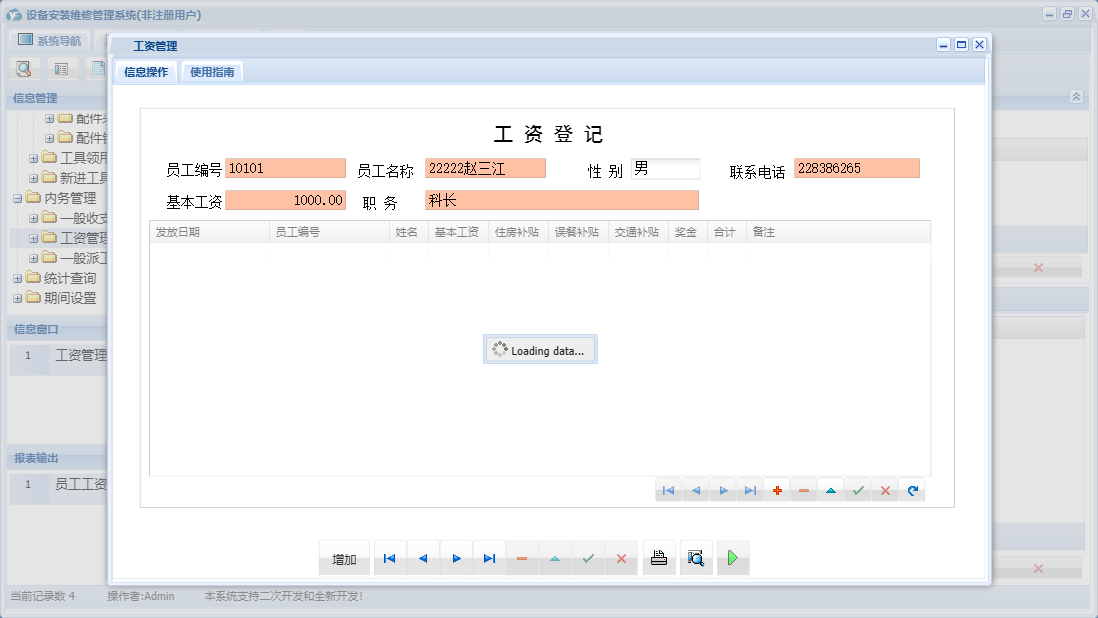Screen dimensions: 1098x618
Task: Click the green check post icon on grid toolbar
Action: click(x=857, y=490)
